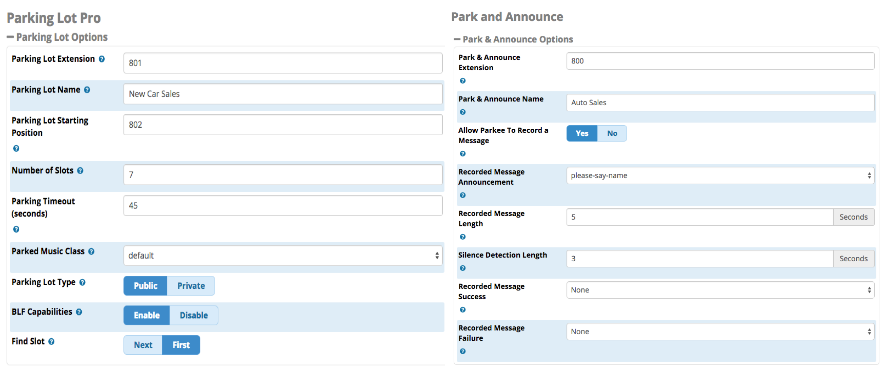Open help icon under Parking Timeout (seconds)
881x384 pixels.
[16, 229]
